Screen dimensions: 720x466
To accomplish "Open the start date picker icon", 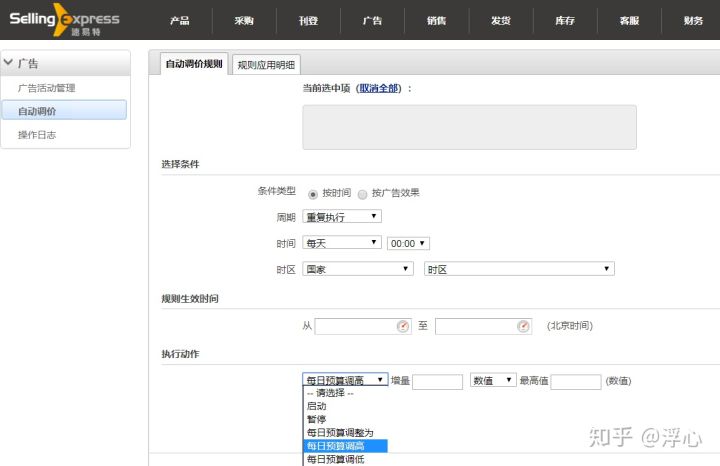I will [x=403, y=326].
